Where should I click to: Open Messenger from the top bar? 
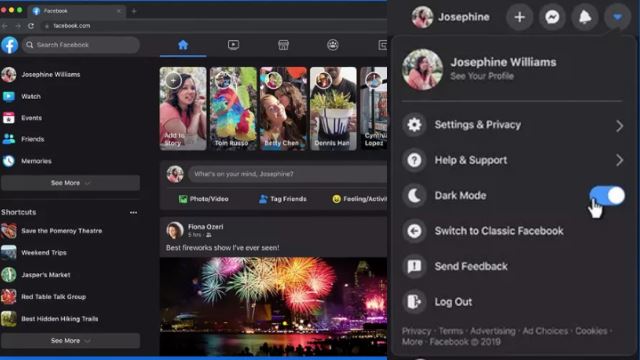(552, 17)
